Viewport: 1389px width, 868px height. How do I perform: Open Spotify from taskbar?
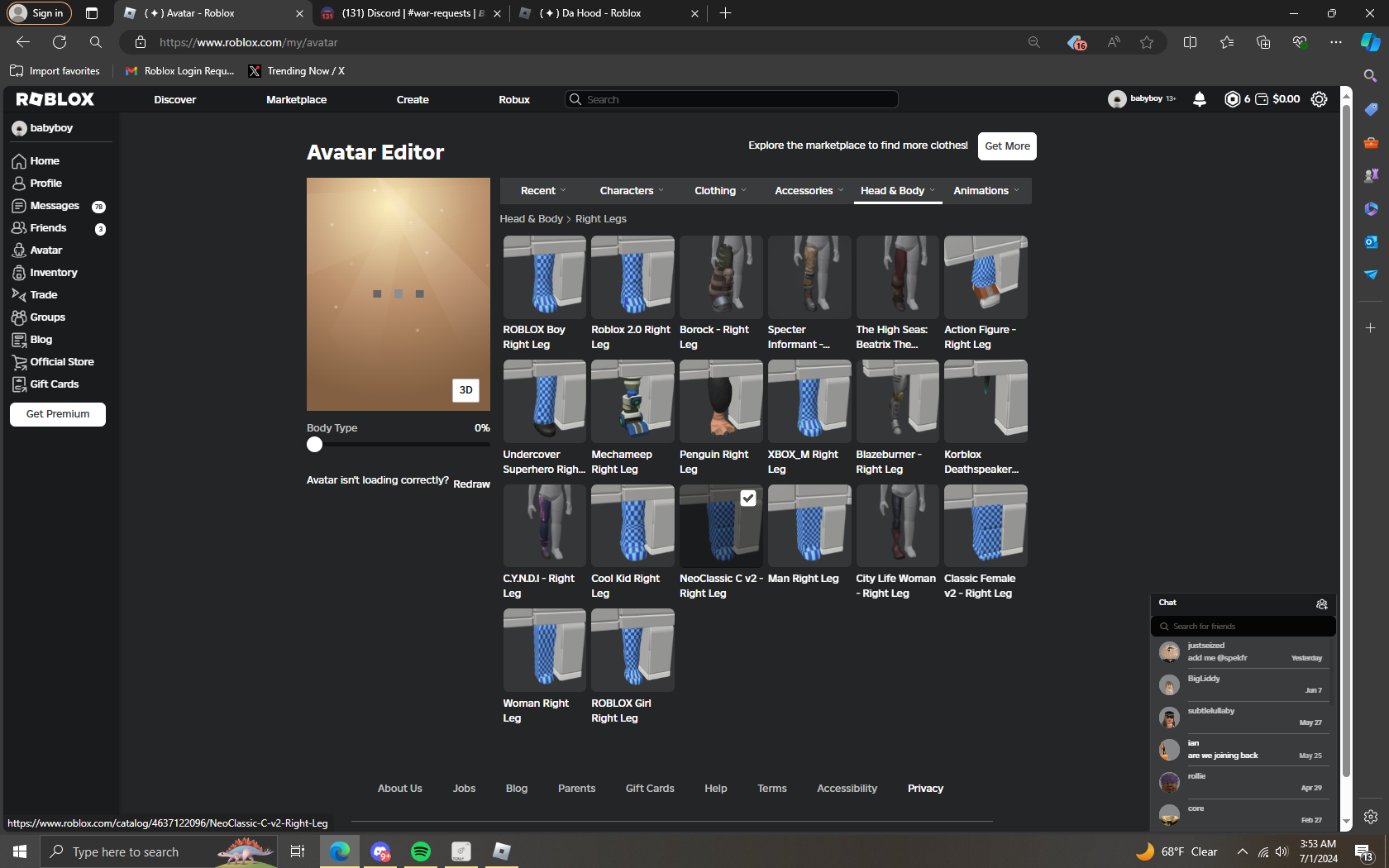(x=421, y=851)
